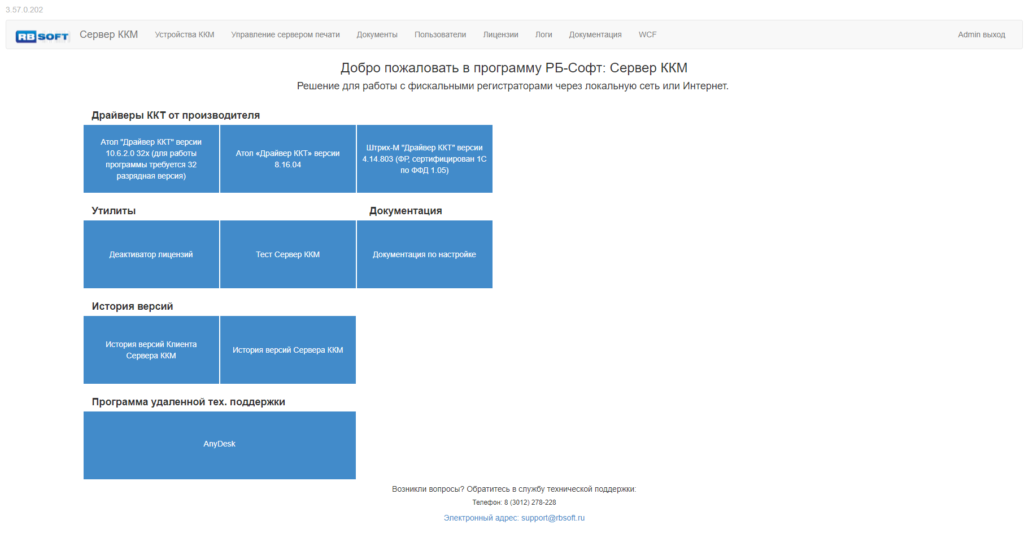
Task: Open the Деактиватор лицензий tile
Action: (x=151, y=254)
